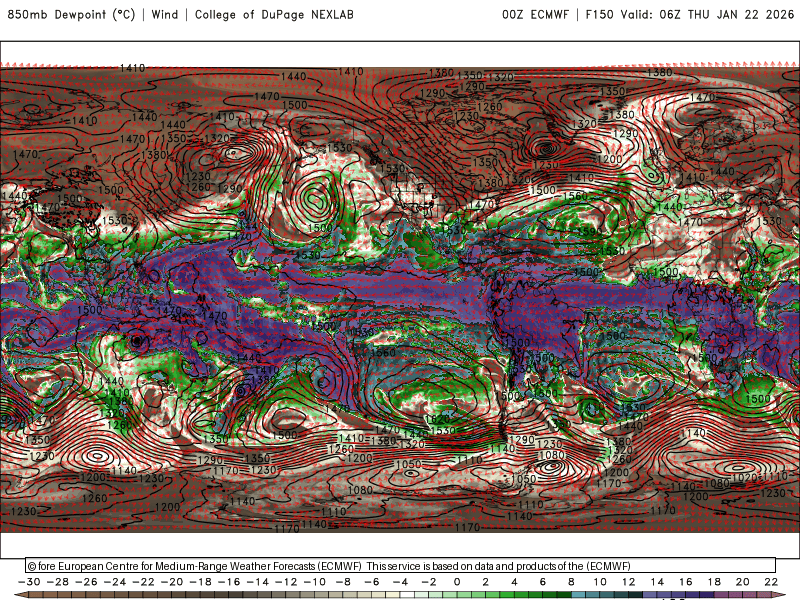
Task: Click the "1590" contour label
Action: 590,232
